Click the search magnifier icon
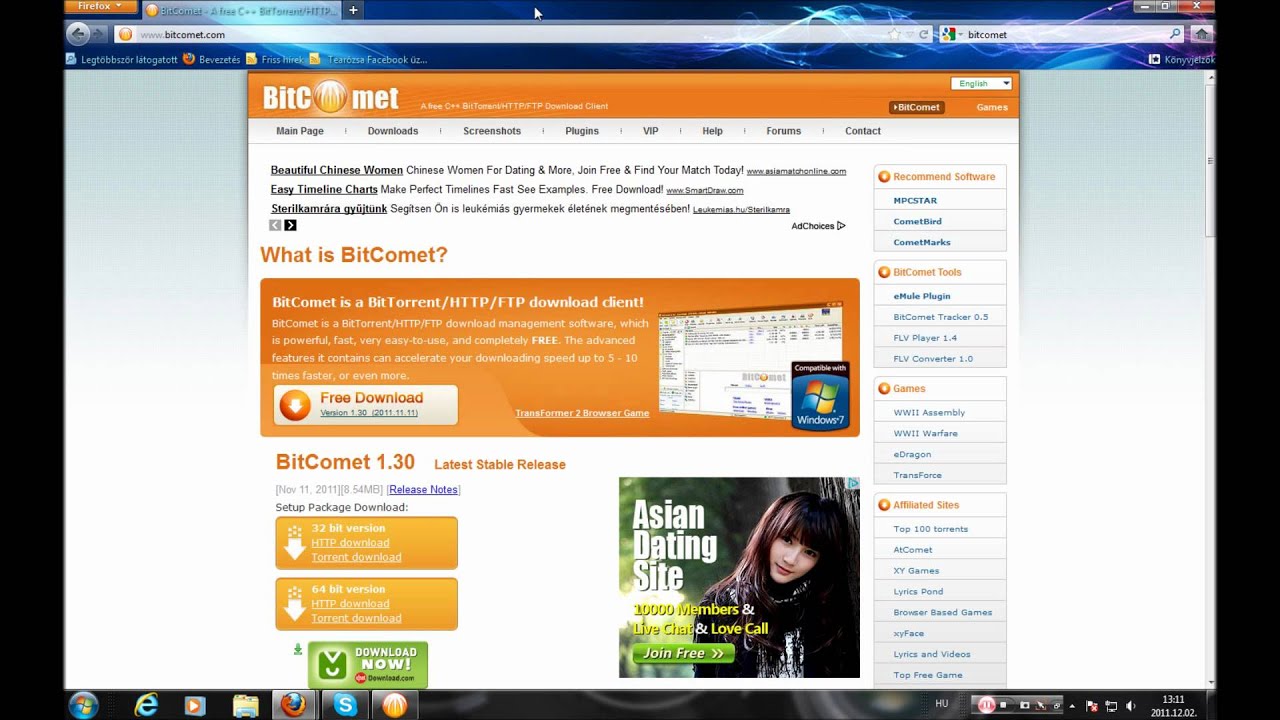This screenshot has height=720, width=1280. tap(1175, 34)
